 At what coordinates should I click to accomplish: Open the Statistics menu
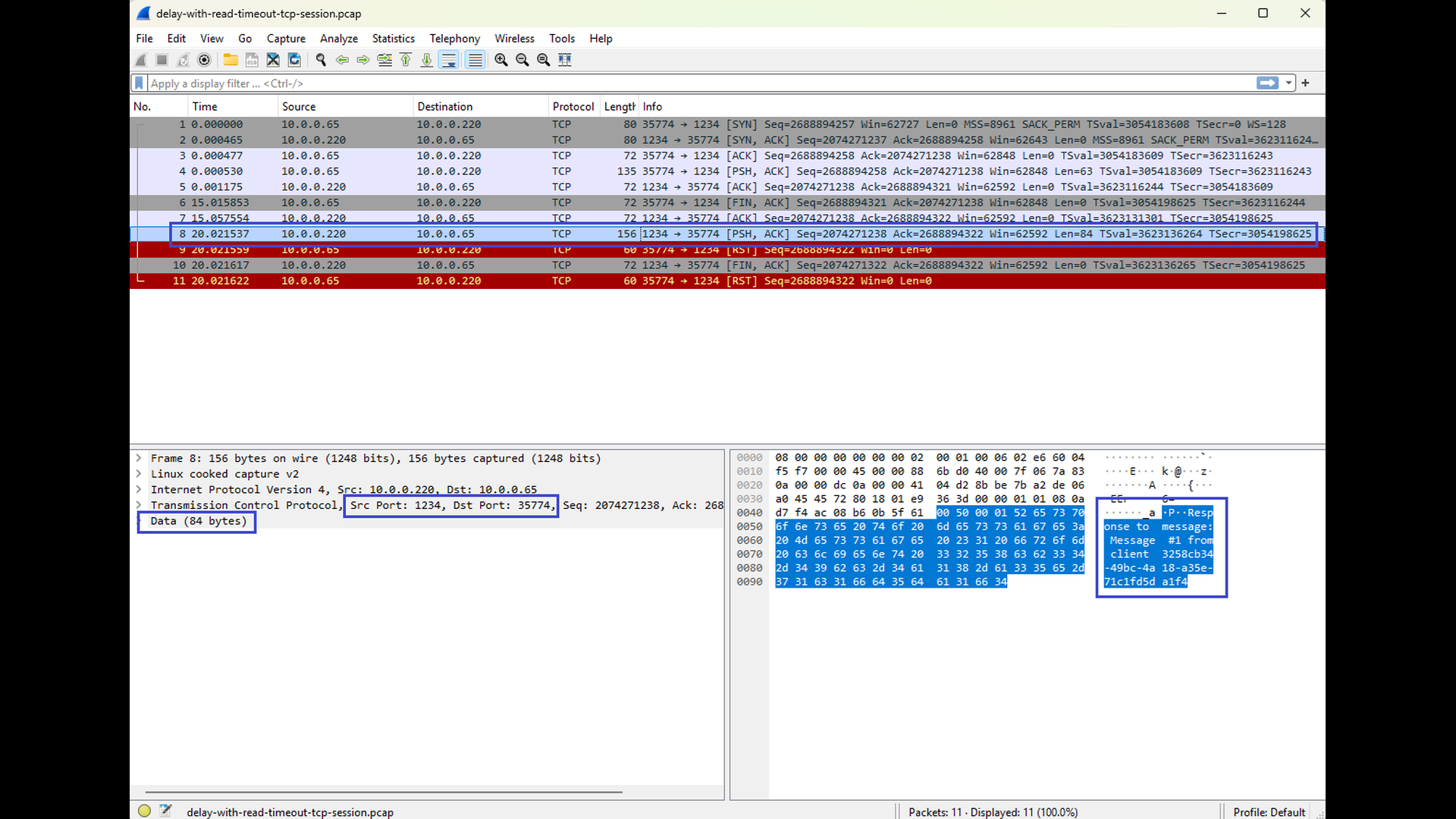[x=393, y=39]
